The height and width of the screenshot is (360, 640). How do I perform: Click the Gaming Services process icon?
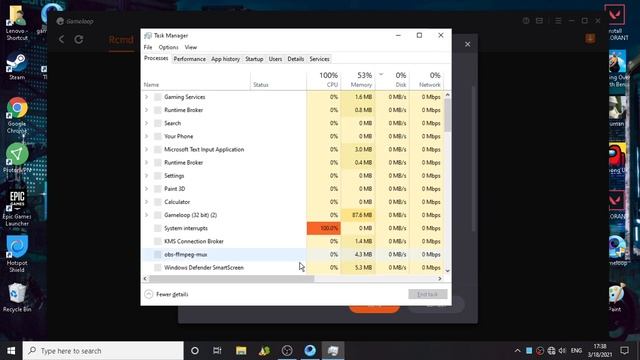pos(158,97)
